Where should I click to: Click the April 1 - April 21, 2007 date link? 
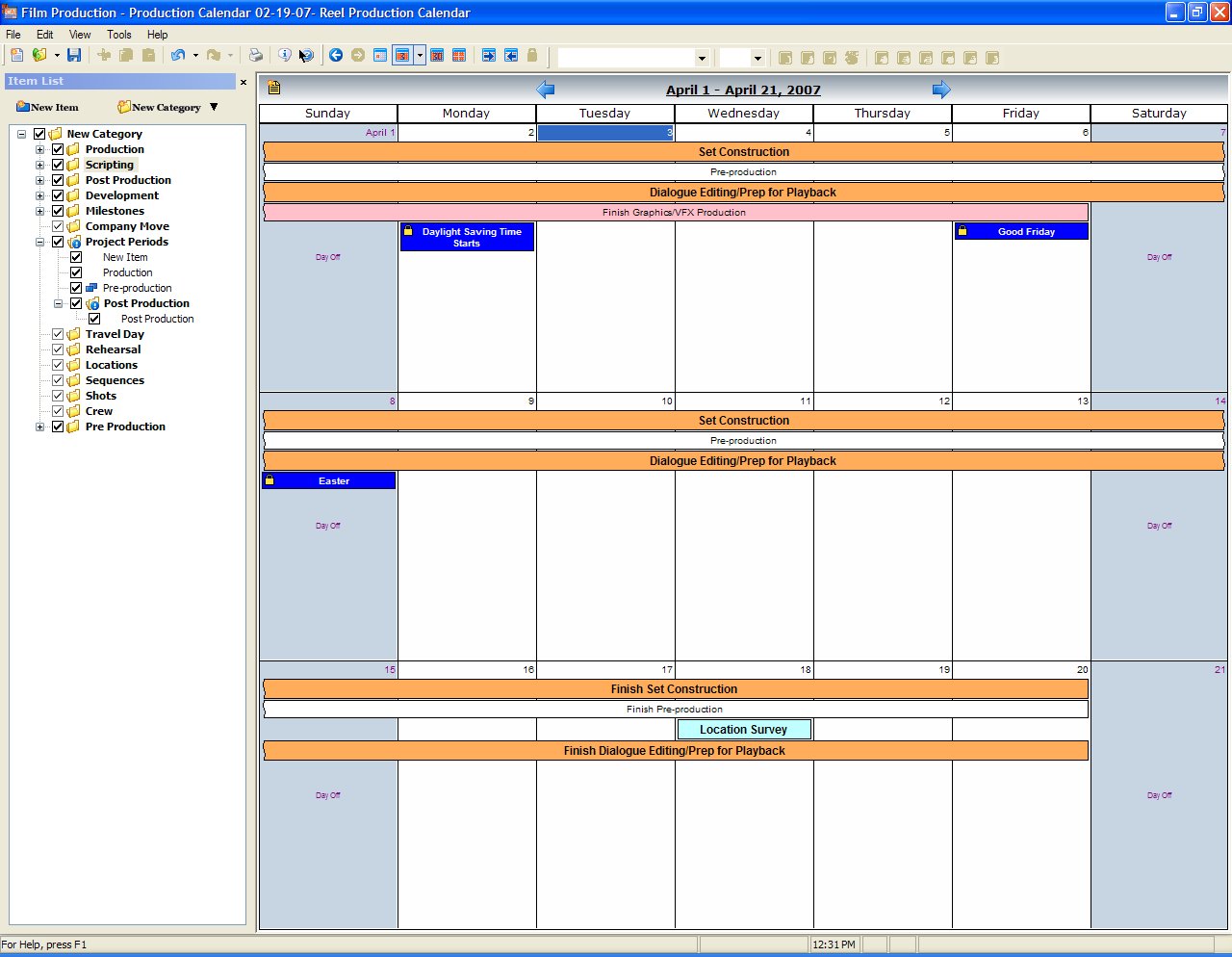[743, 90]
